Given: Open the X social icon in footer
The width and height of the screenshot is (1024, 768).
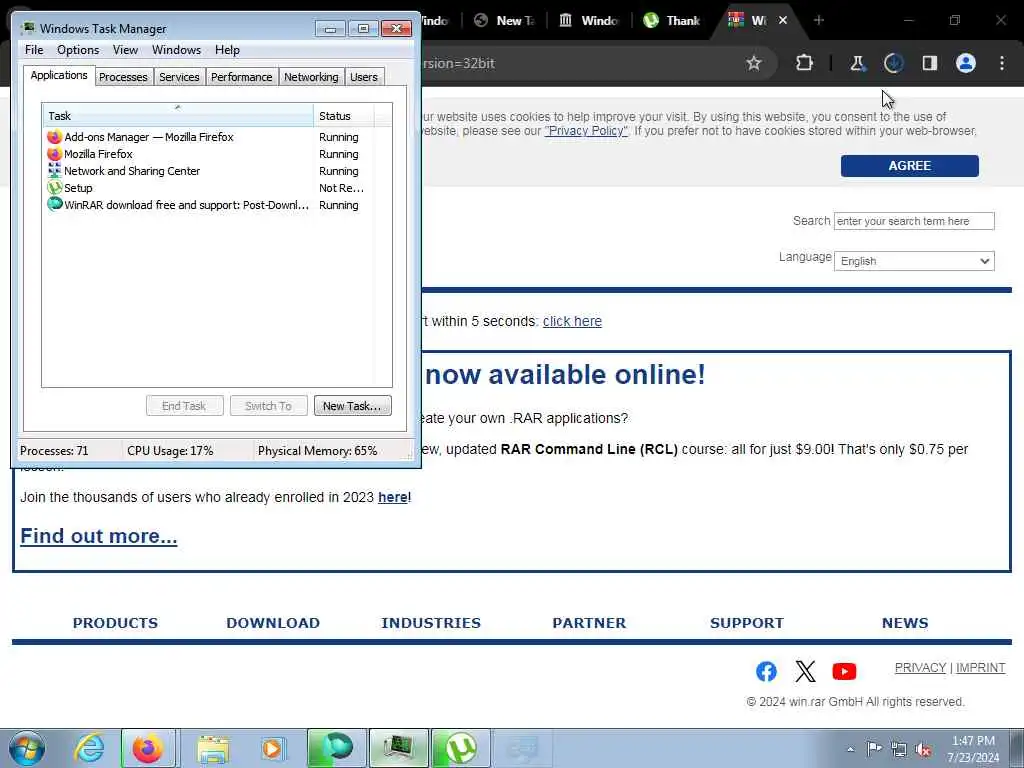Looking at the screenshot, I should tap(805, 671).
